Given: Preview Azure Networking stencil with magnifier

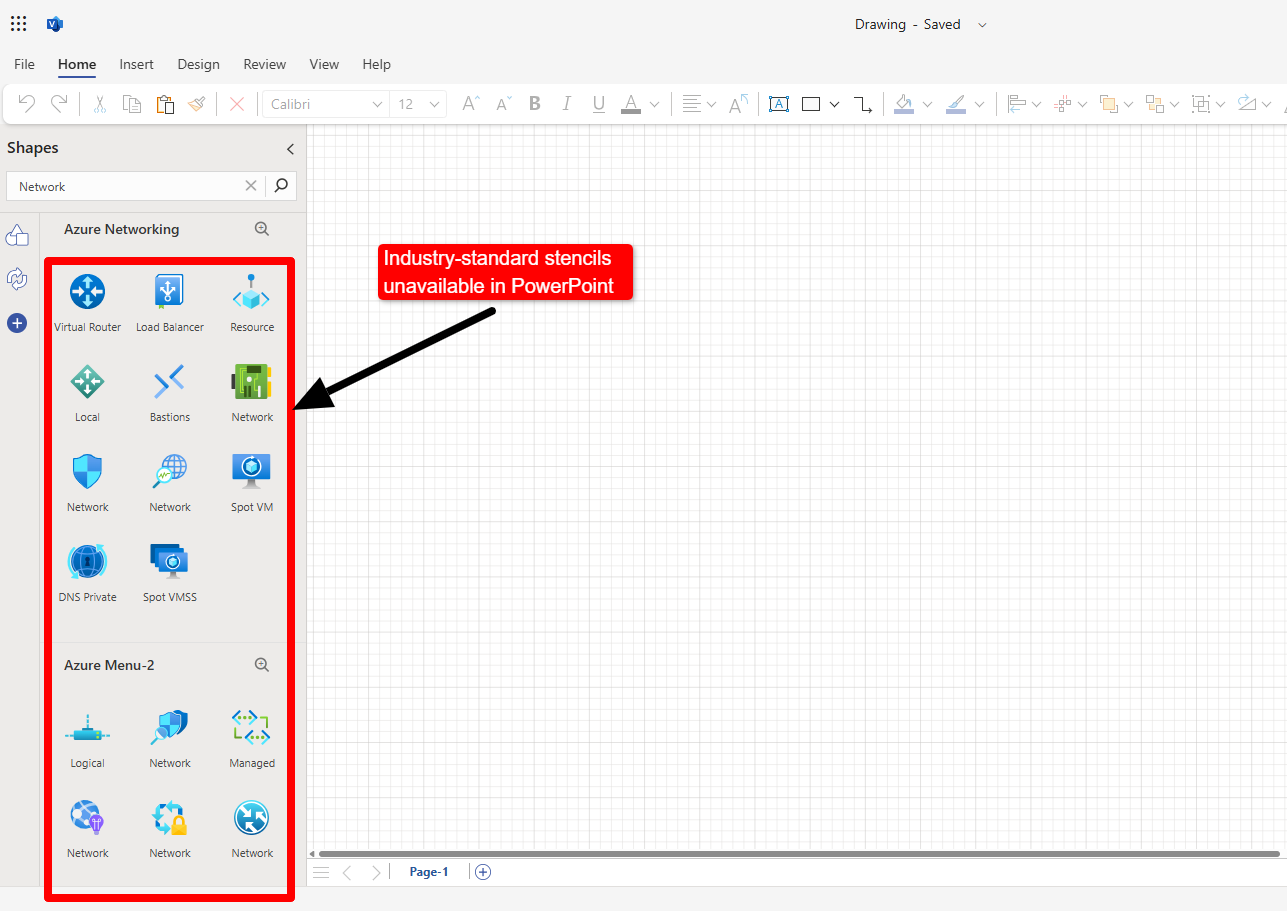Looking at the screenshot, I should [262, 229].
